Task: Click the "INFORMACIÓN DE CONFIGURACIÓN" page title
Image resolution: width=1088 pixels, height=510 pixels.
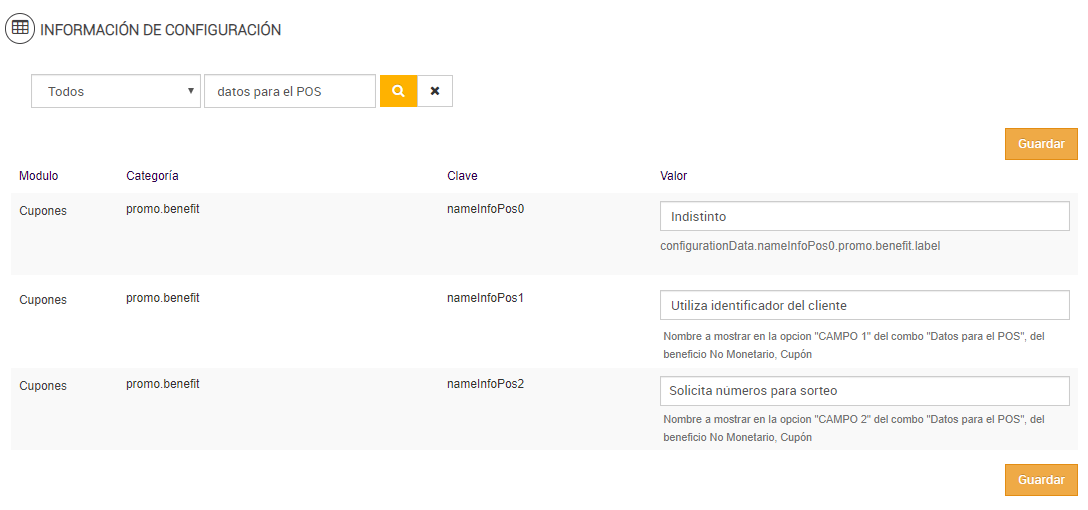Action: pyautogui.click(x=160, y=30)
